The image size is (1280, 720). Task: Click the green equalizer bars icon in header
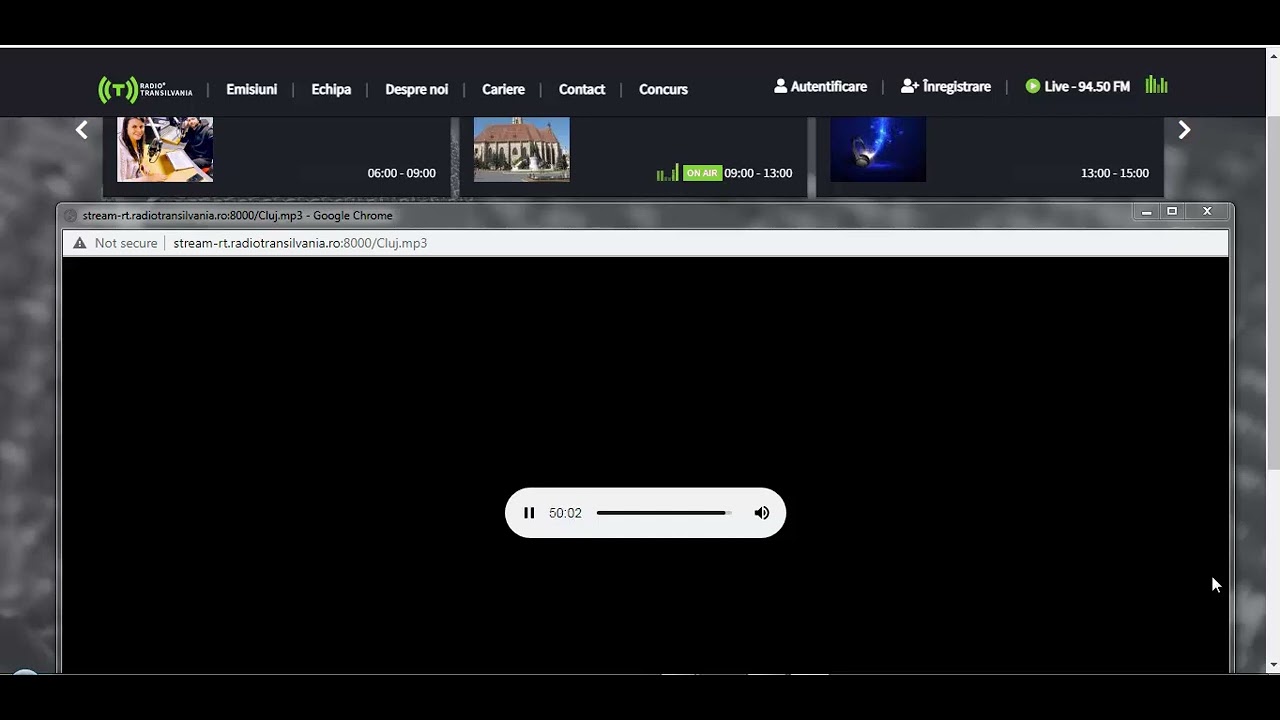[1156, 85]
